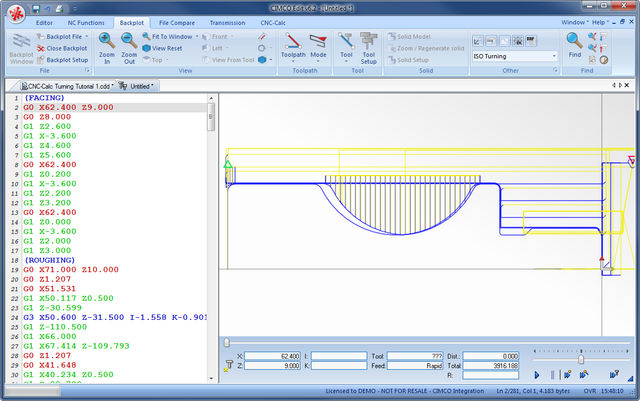Click the document search icon in Find group
The height and width of the screenshot is (401, 640).
(x=592, y=60)
